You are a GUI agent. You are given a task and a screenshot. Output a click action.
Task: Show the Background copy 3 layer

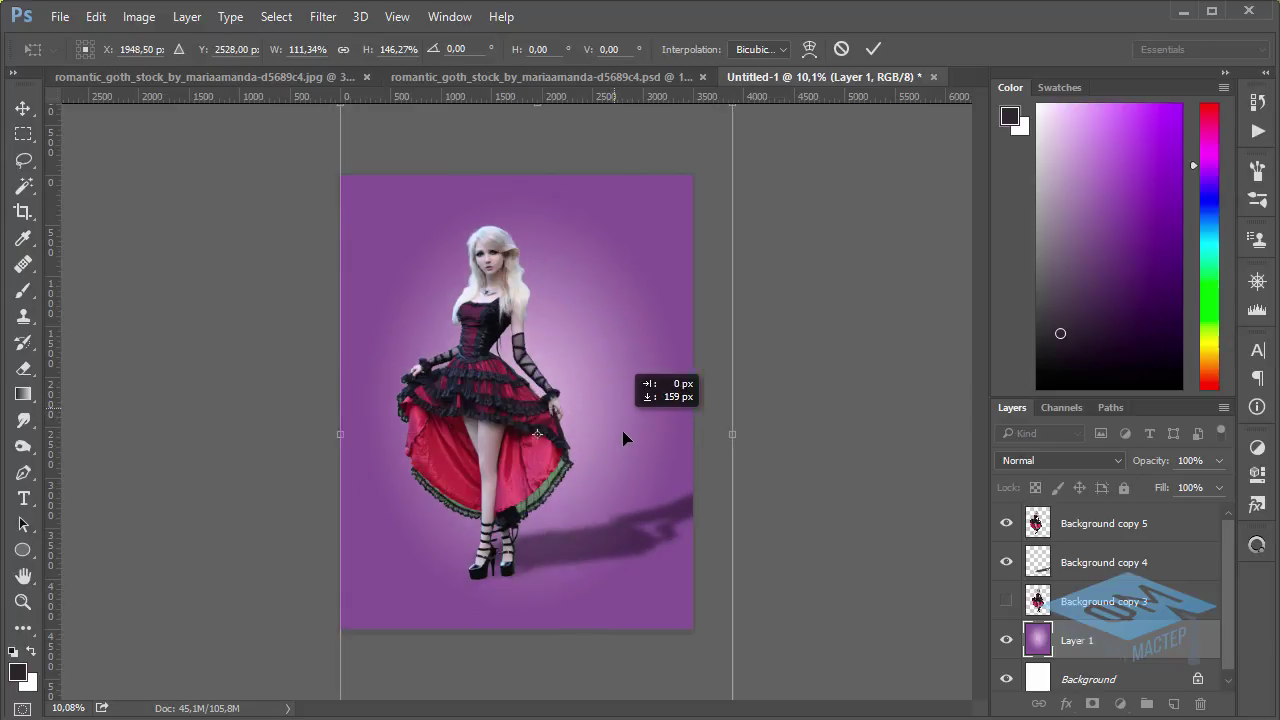(1006, 601)
